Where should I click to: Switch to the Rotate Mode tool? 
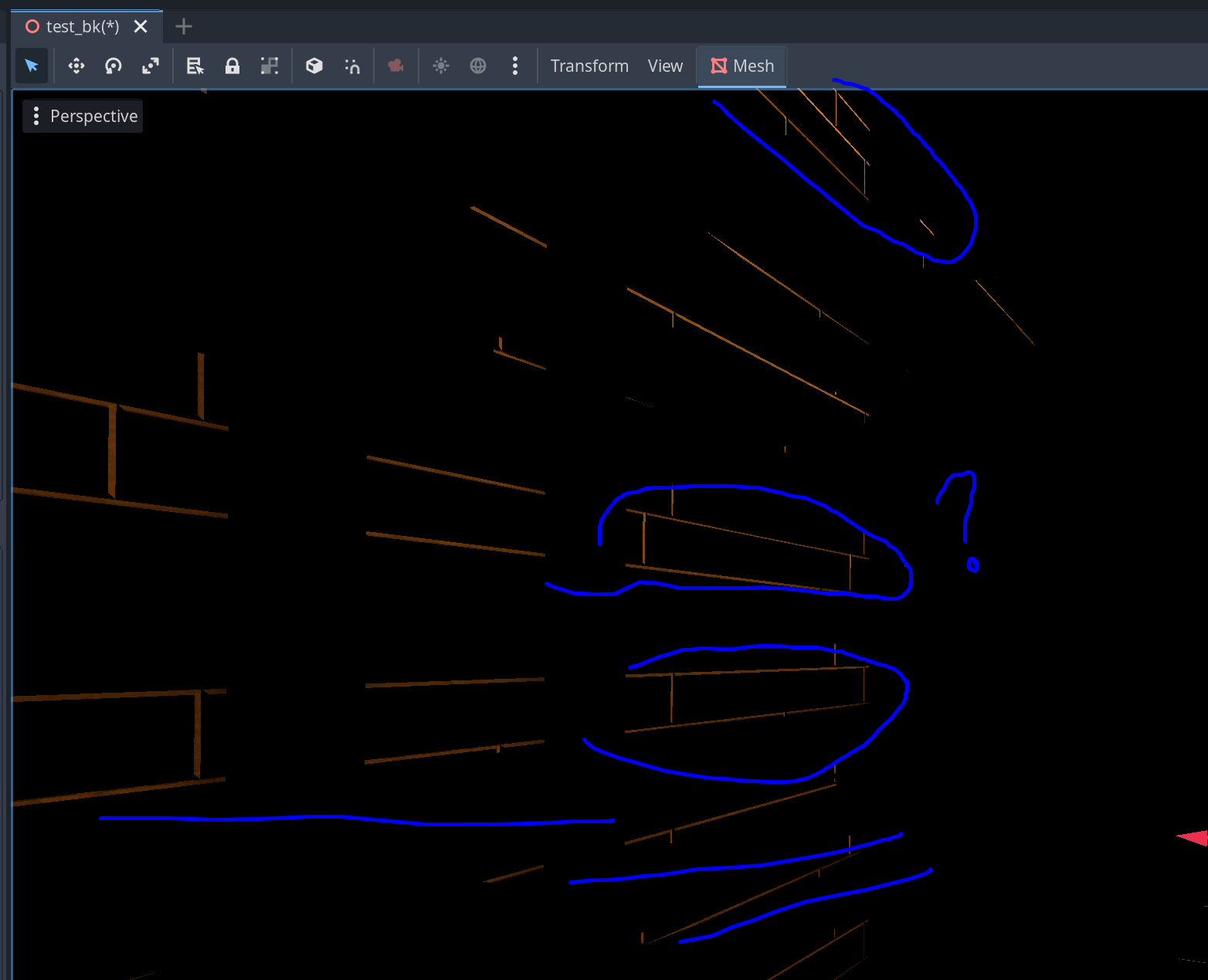[x=114, y=66]
